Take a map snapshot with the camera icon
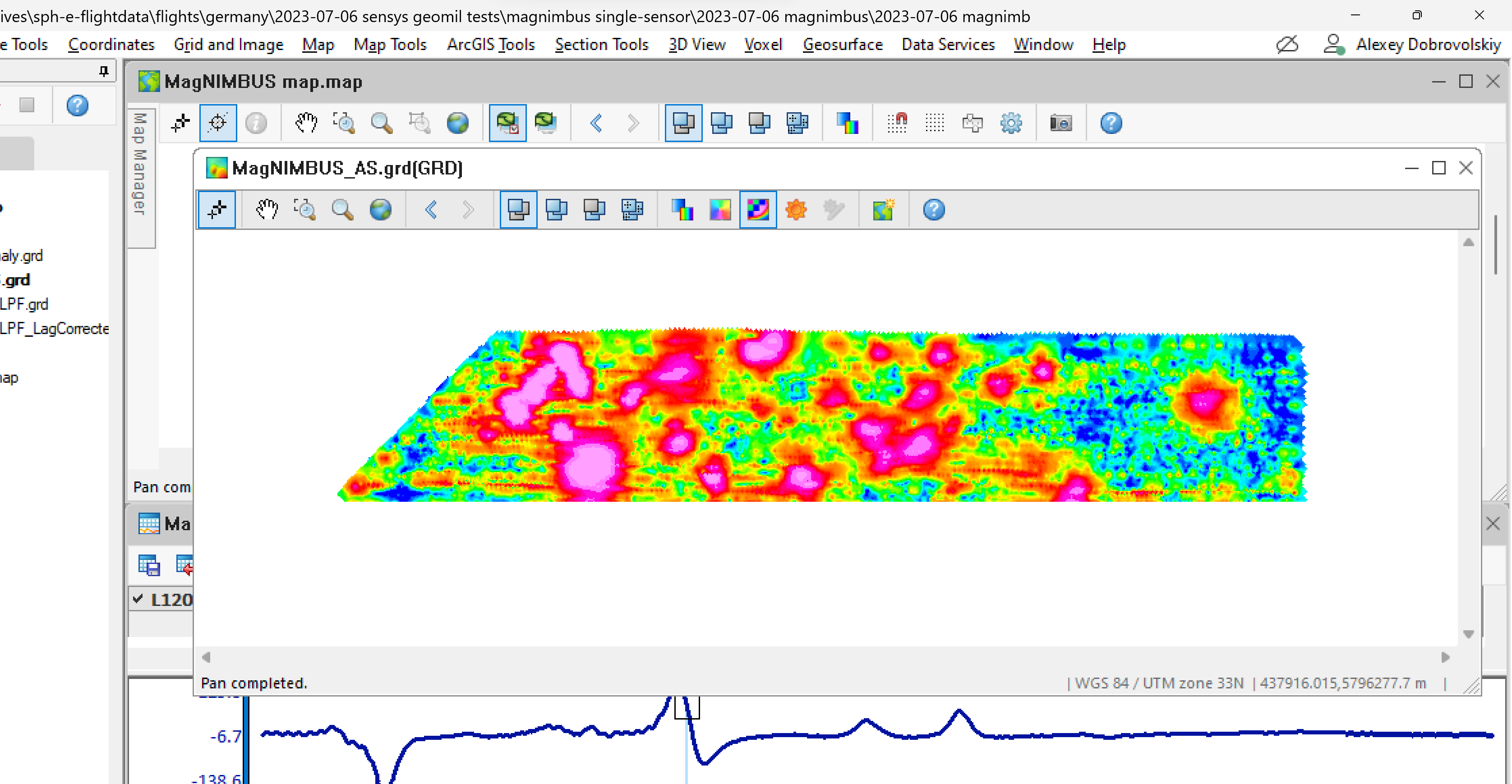The width and height of the screenshot is (1512, 784). [x=1060, y=123]
